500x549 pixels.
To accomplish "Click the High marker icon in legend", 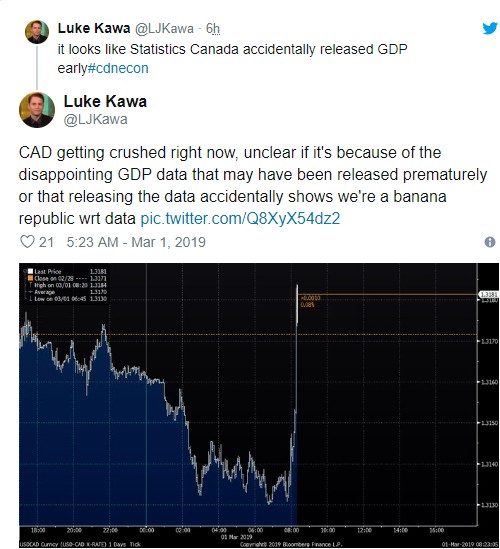I will 30,285.
